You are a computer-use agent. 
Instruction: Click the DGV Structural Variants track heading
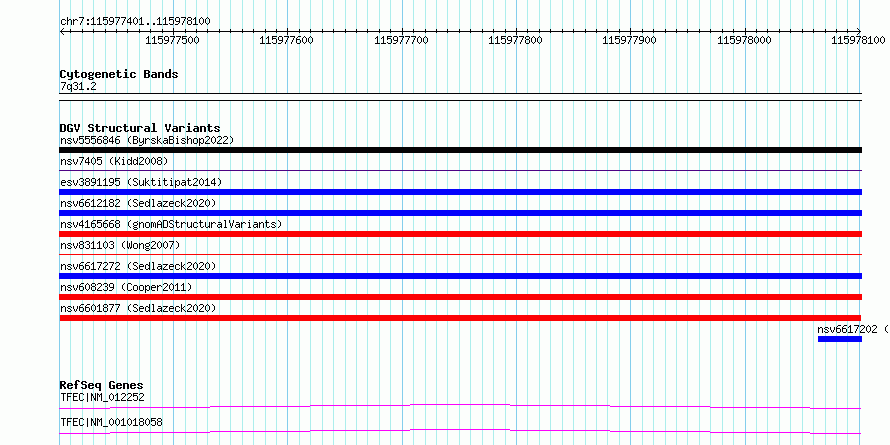[x=140, y=128]
